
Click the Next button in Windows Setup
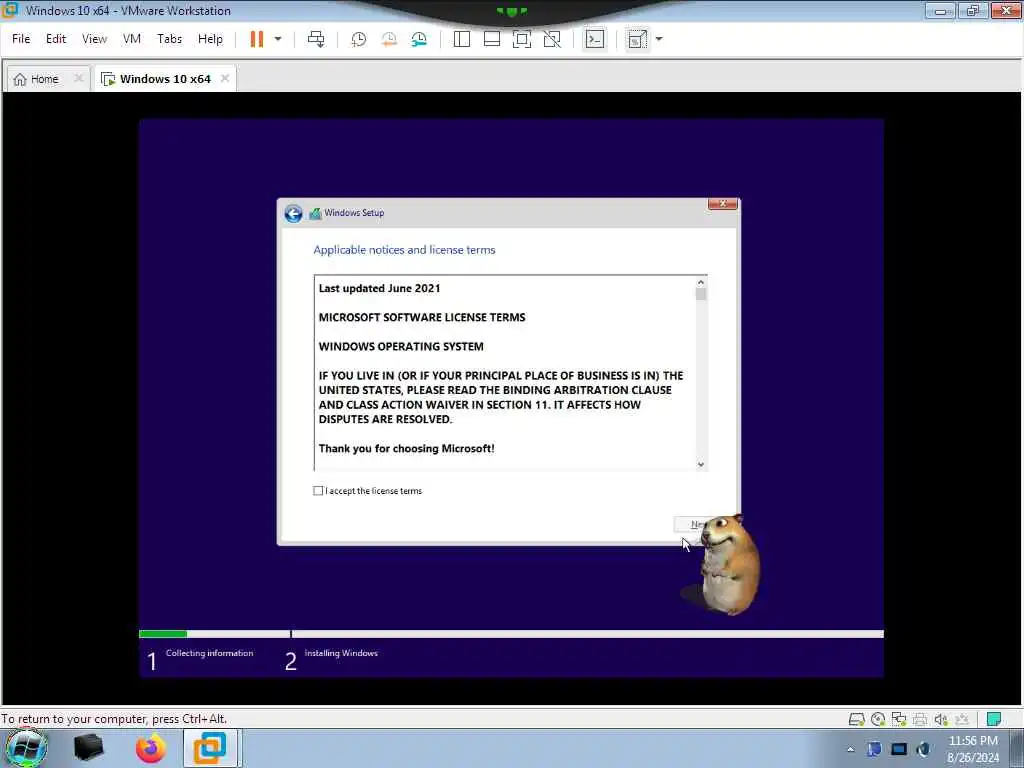tap(697, 524)
